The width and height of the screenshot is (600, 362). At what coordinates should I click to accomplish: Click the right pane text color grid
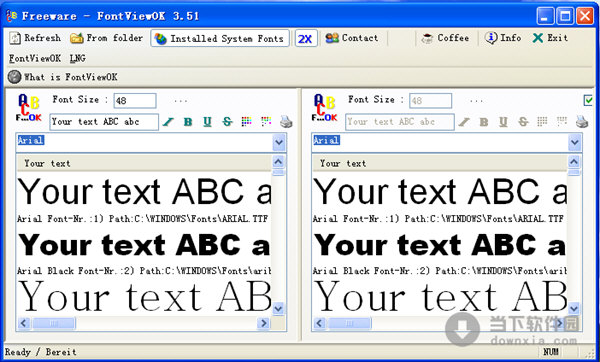click(x=542, y=122)
